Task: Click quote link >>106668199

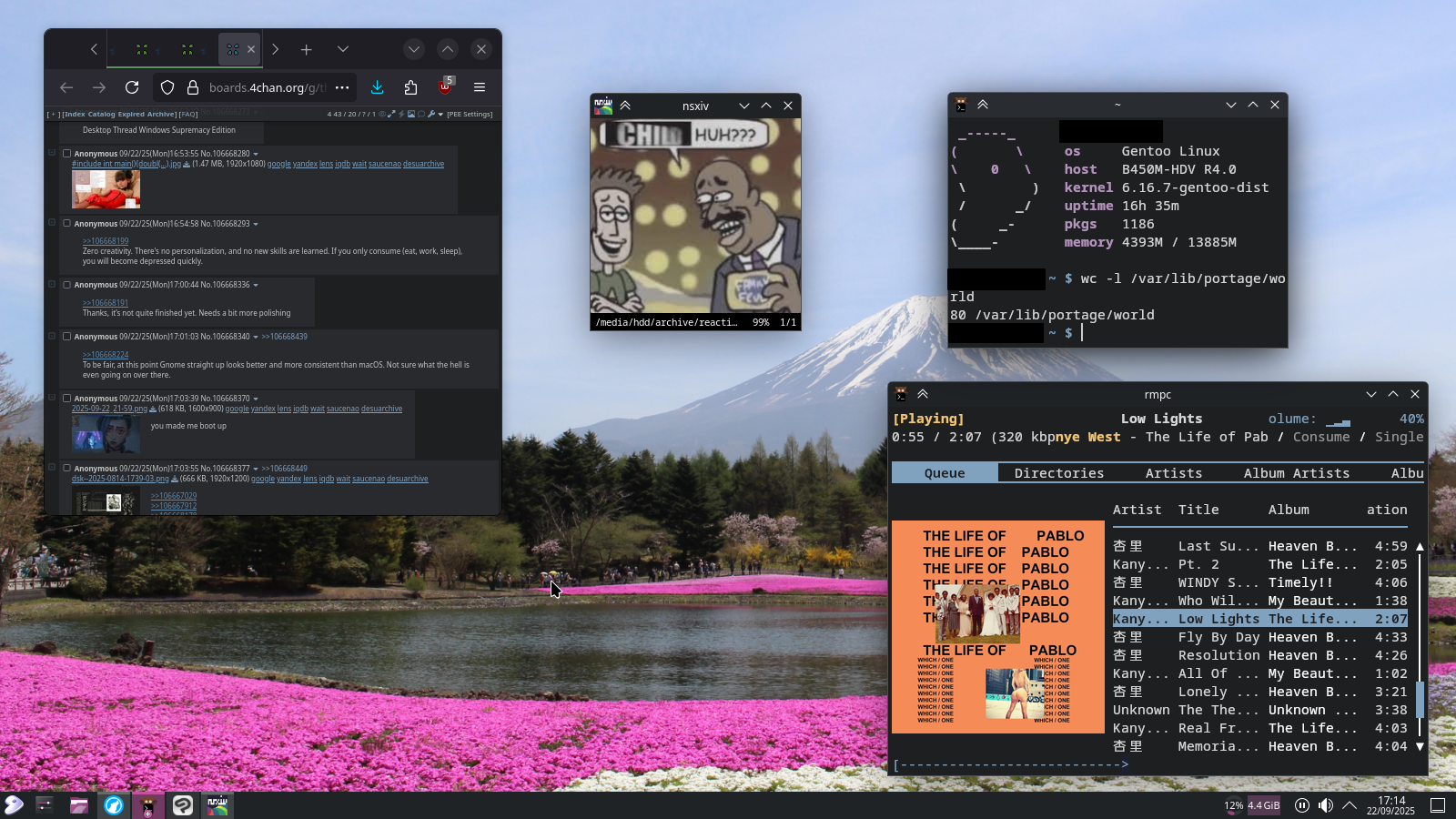Action: pos(106,241)
